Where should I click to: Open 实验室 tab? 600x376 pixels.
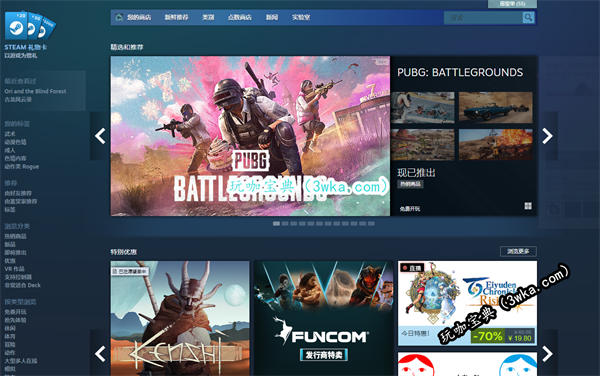coord(301,17)
